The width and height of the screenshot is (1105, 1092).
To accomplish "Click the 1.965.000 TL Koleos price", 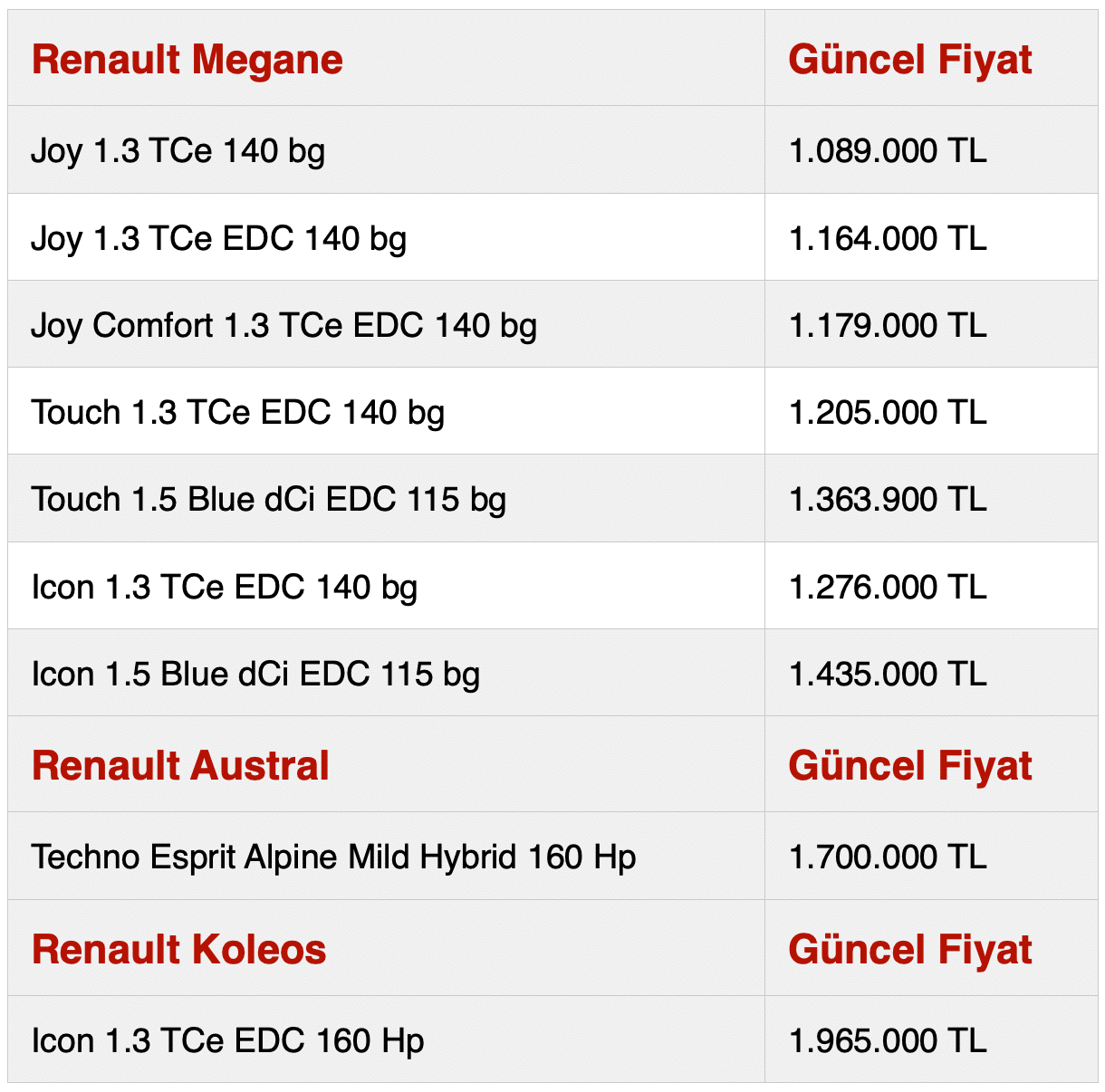I will (888, 1041).
